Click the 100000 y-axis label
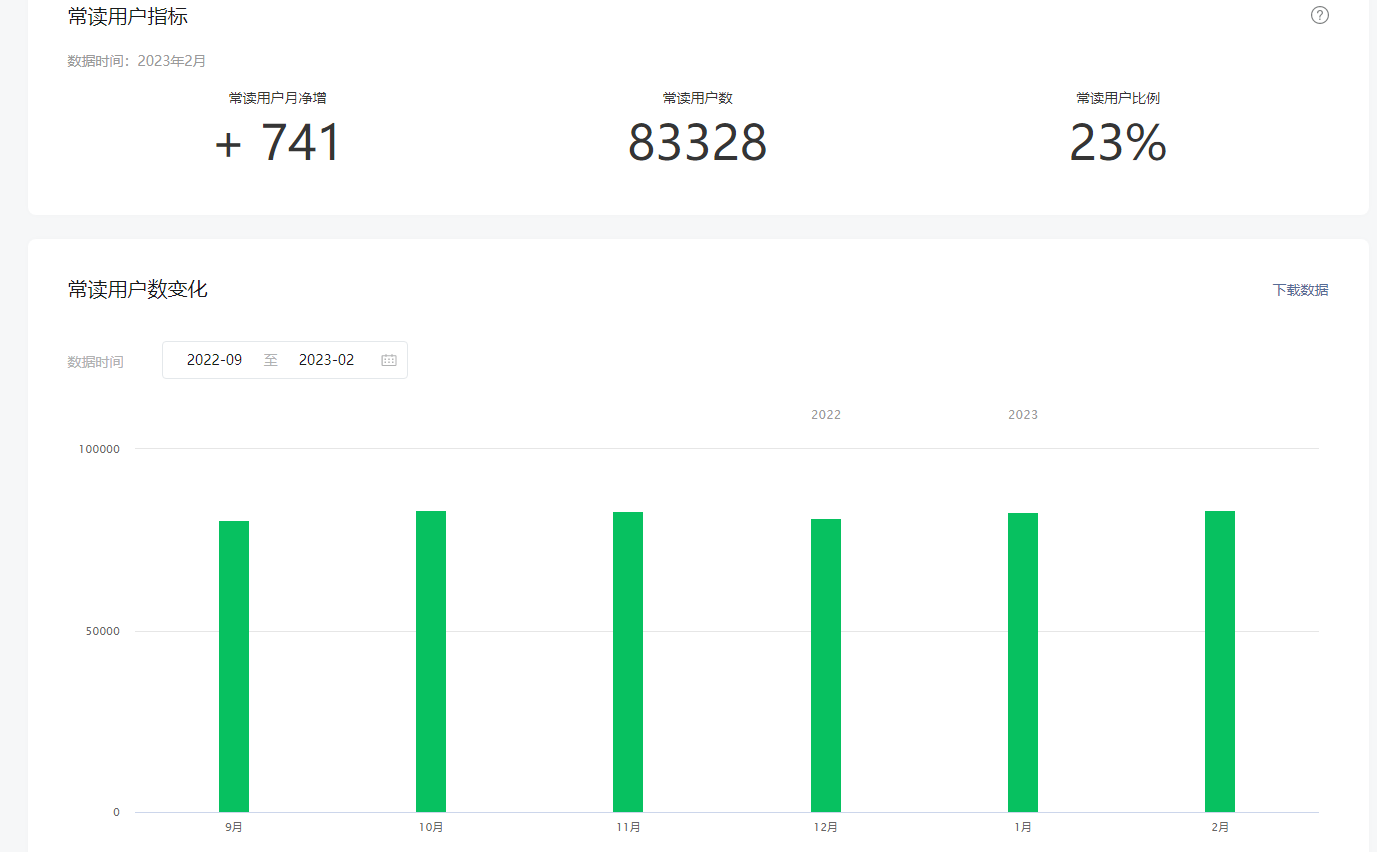 tap(99, 449)
